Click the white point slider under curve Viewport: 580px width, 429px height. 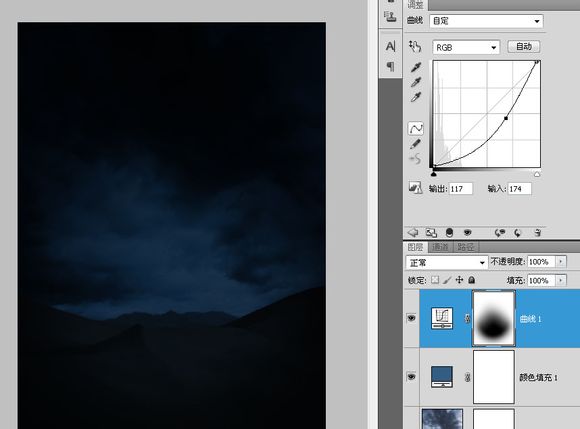tap(537, 173)
